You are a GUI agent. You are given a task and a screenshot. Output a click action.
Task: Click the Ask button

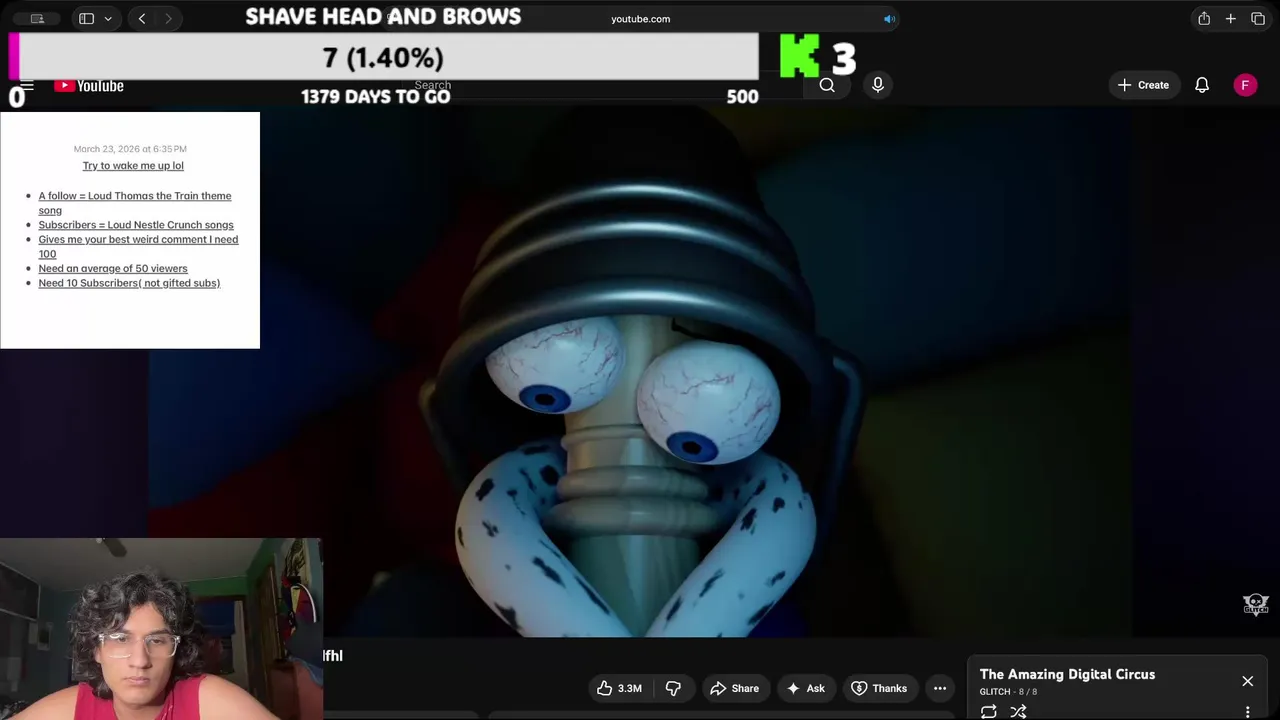[806, 688]
